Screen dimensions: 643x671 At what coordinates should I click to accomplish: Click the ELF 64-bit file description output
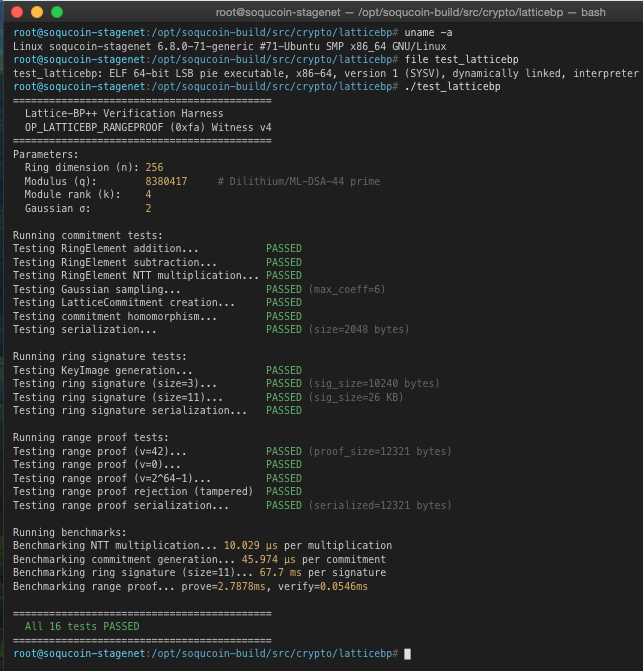tap(326, 74)
